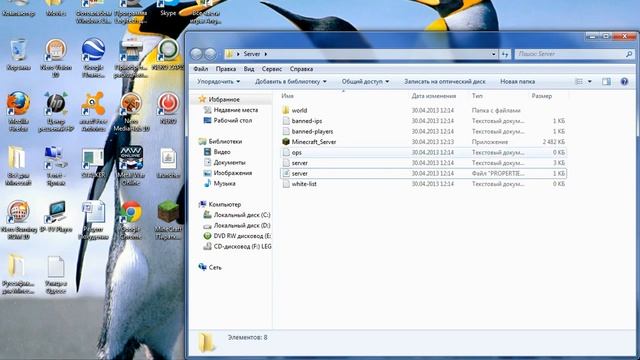Open the Справка menu

[x=301, y=69]
